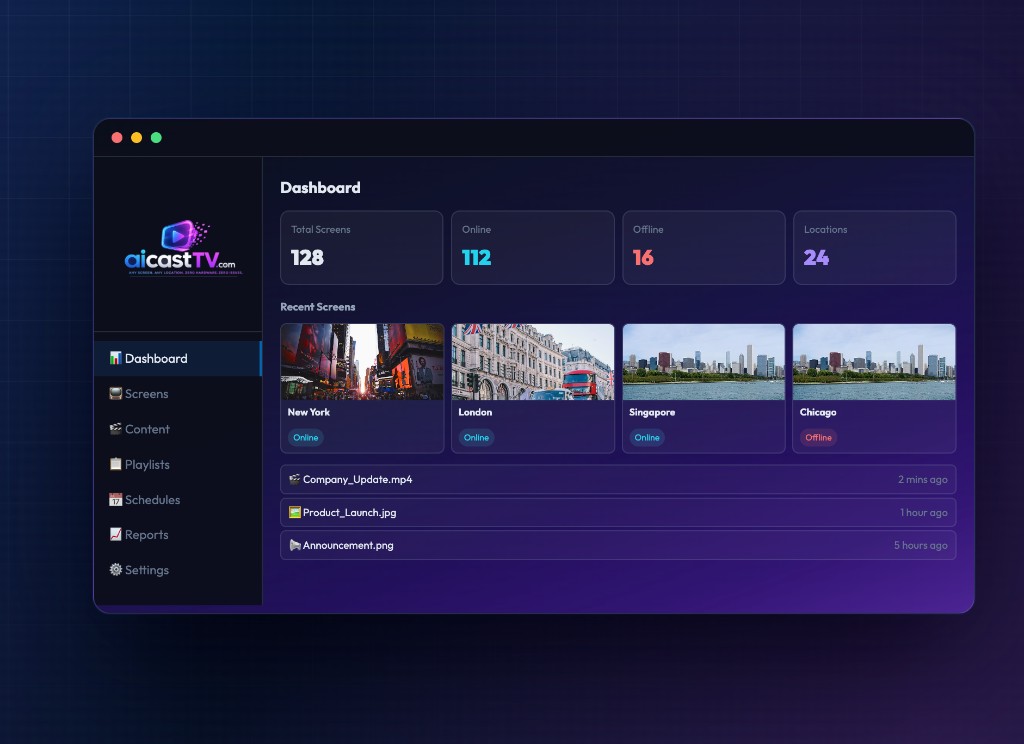Click the Singapore card title
The width and height of the screenshot is (1024, 744).
click(652, 412)
